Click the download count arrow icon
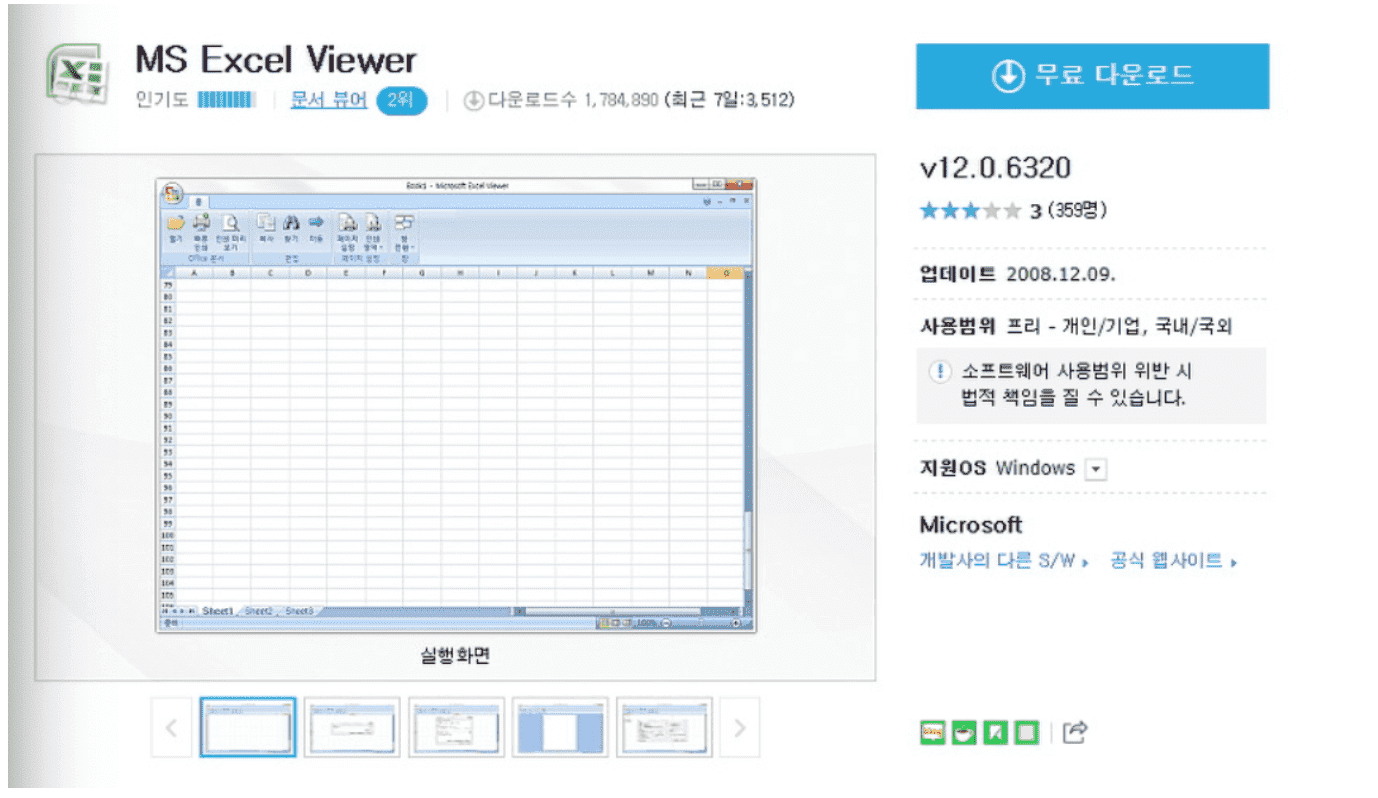The image size is (1378, 798). 474,101
